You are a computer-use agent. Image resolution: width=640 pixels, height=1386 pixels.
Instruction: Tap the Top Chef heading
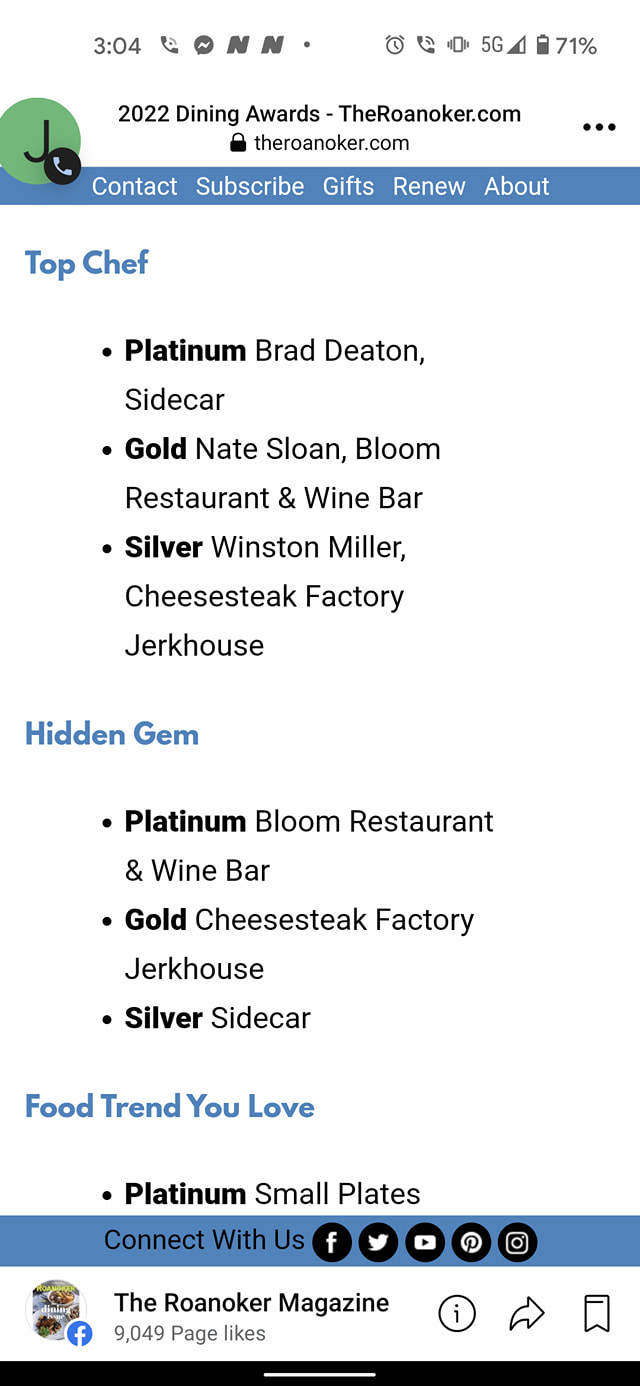(87, 263)
